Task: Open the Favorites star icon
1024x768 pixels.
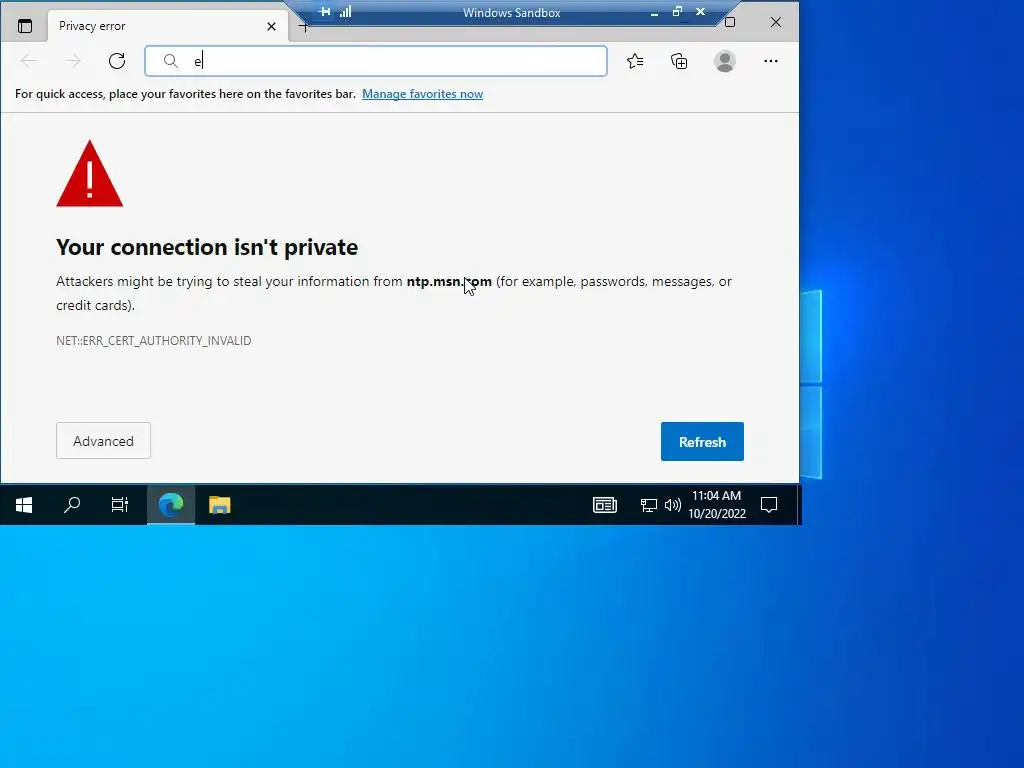Action: pos(635,61)
